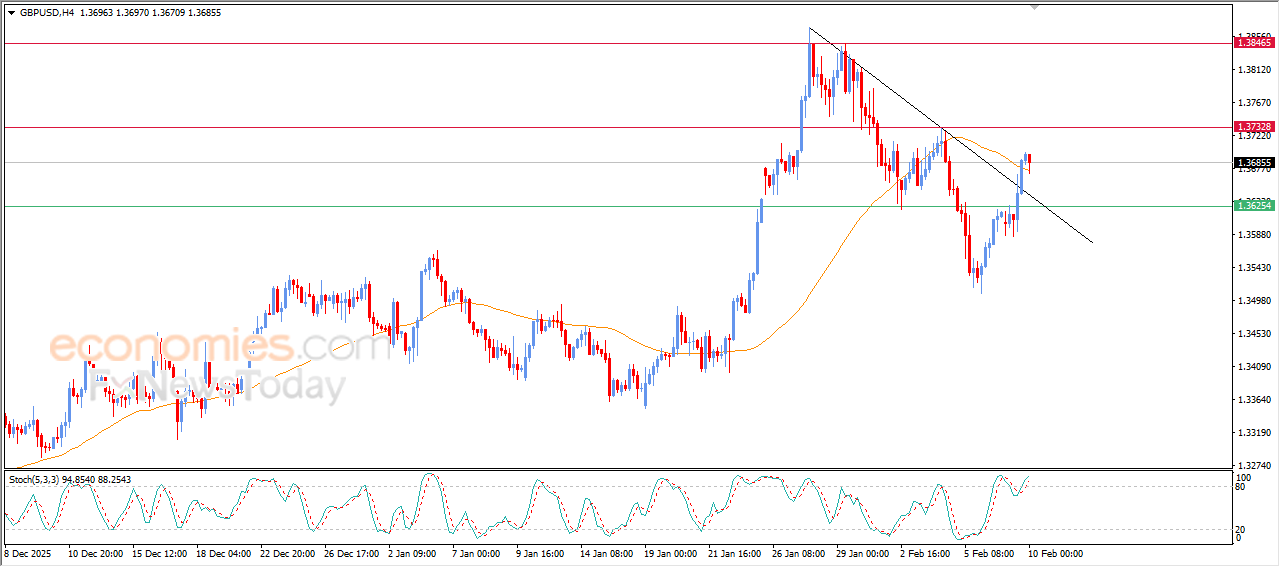
Task: Click the 2 Jan 09:00 time label
Action: pos(414,553)
